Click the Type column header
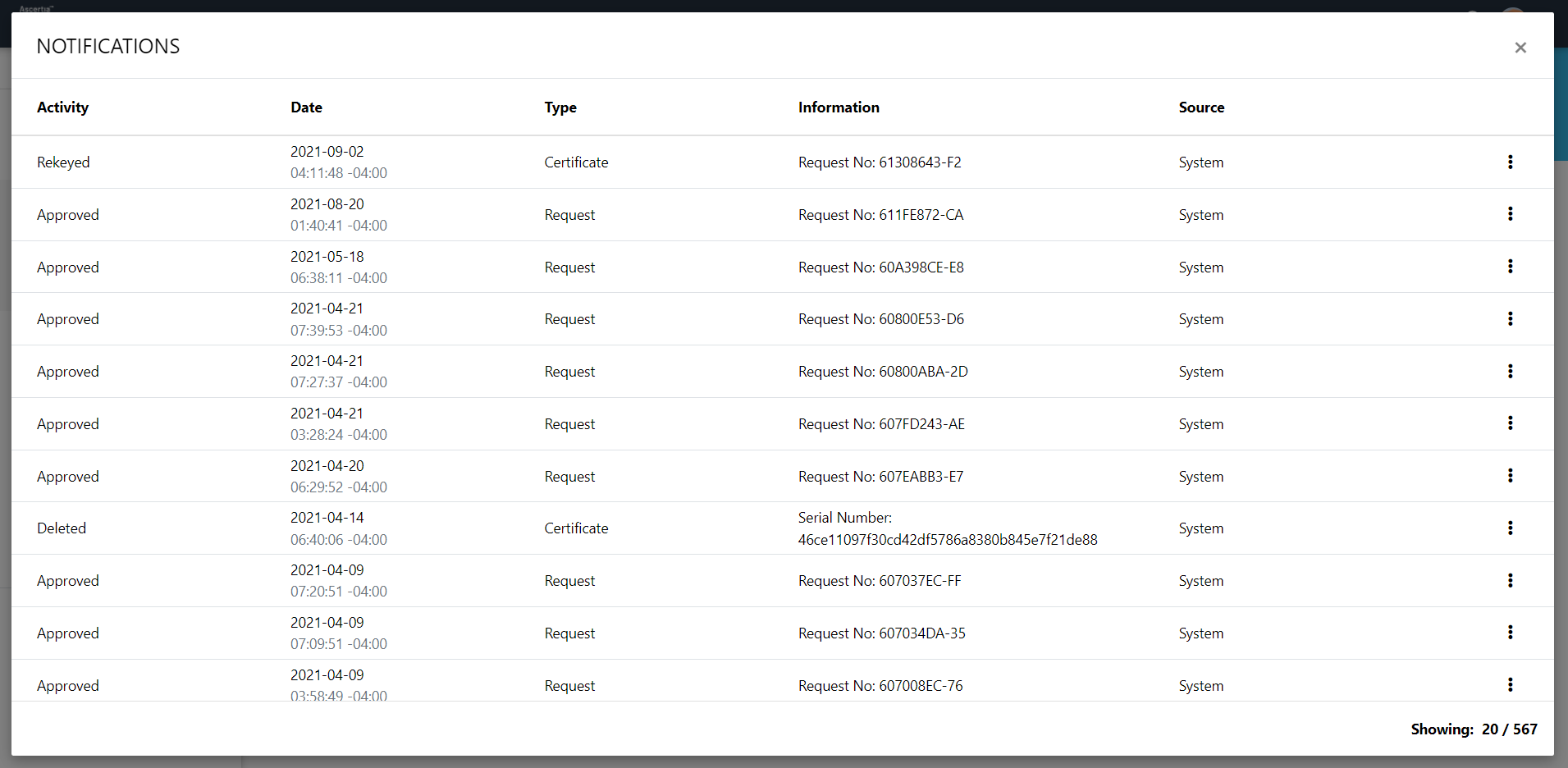 [560, 107]
